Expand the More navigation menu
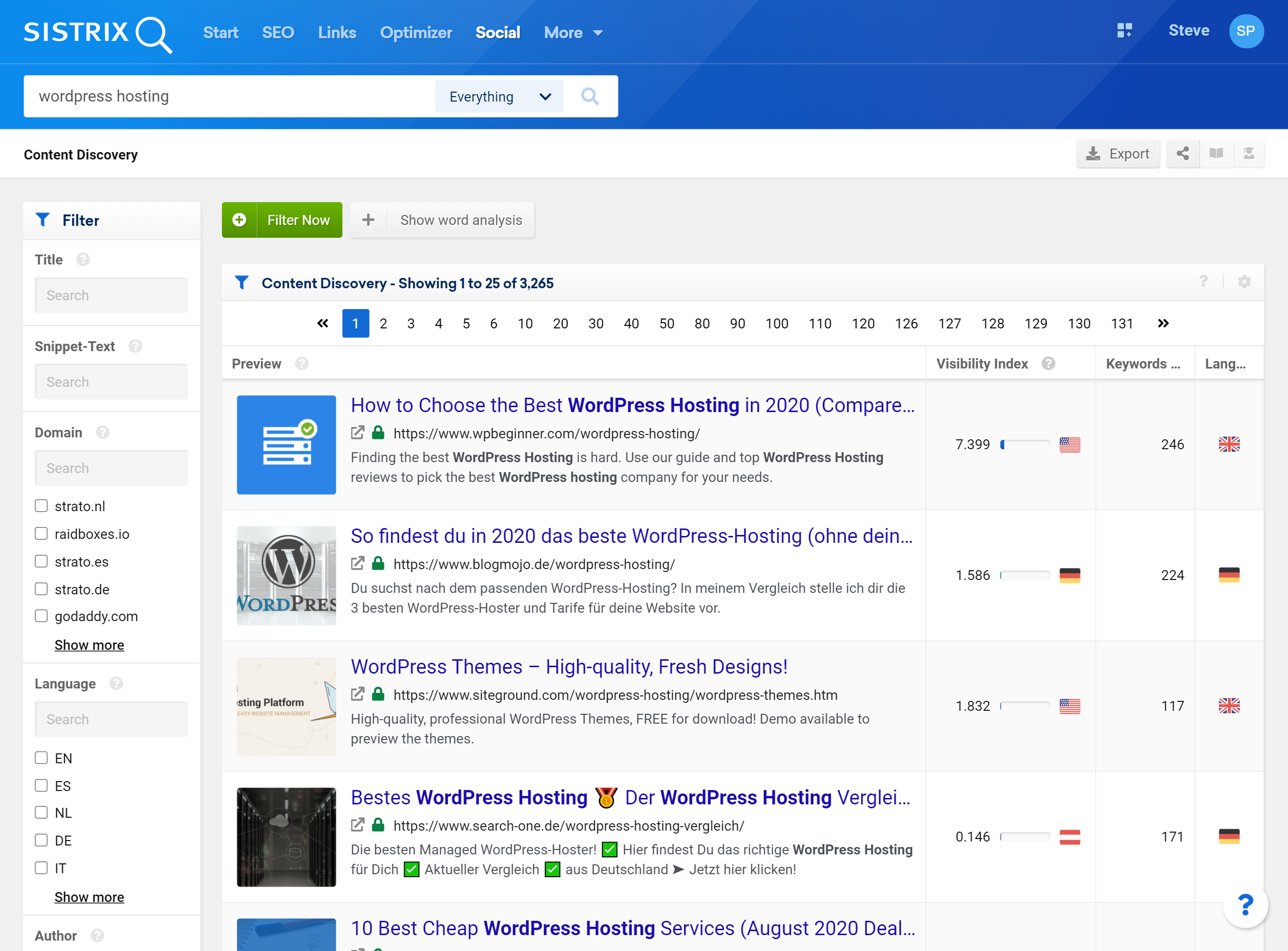Screen dimensions: 1288x951 (573, 33)
